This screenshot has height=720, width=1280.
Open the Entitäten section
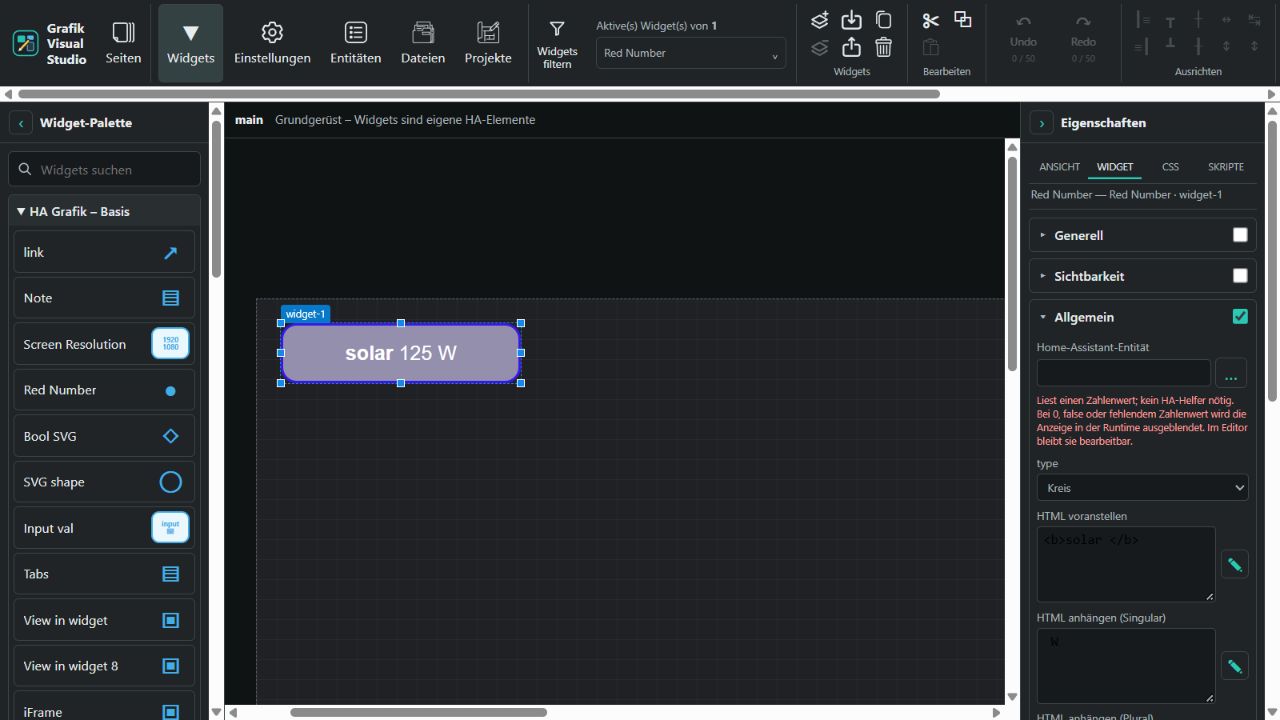coord(355,43)
